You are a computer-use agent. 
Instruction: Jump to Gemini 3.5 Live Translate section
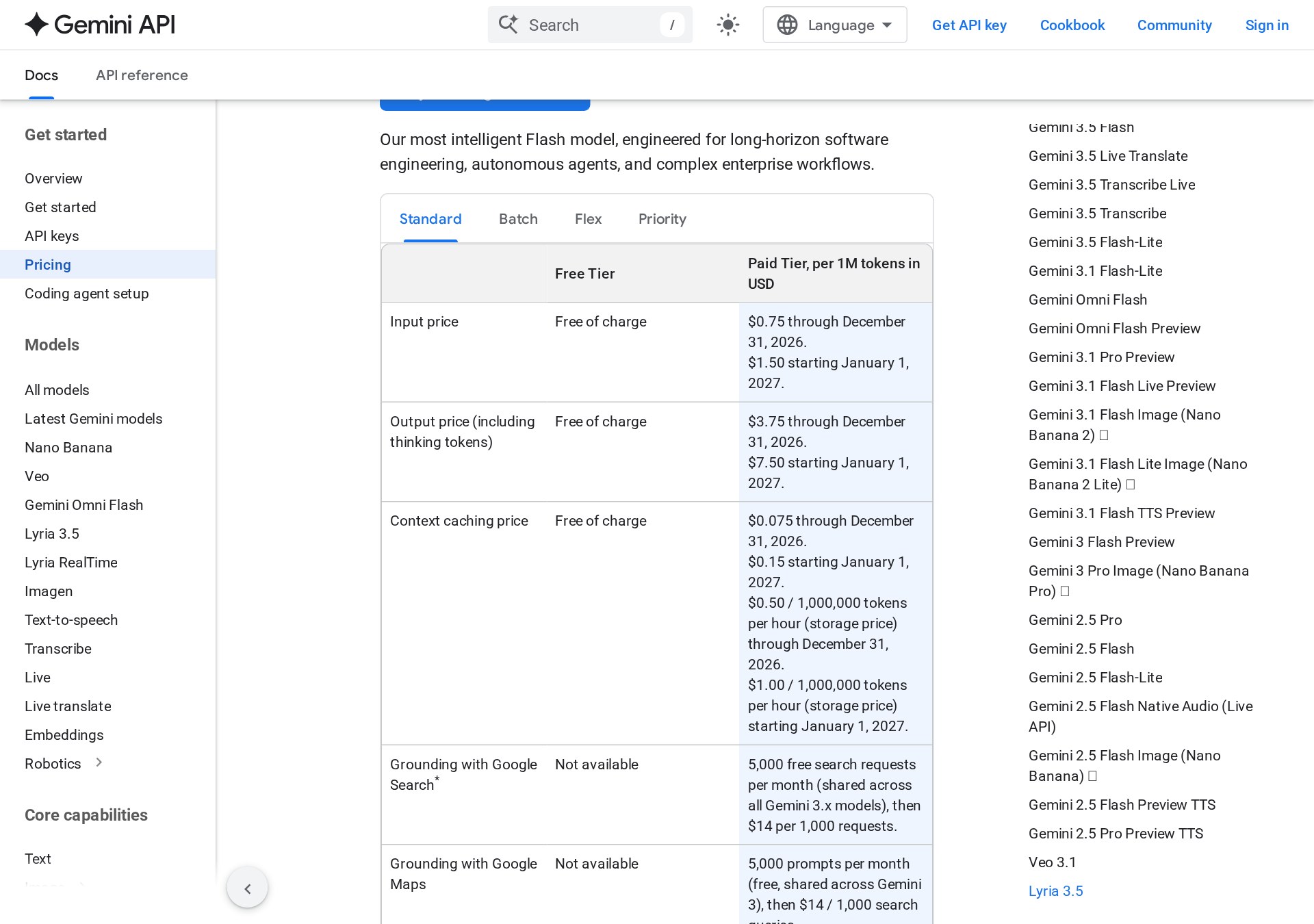click(1108, 156)
